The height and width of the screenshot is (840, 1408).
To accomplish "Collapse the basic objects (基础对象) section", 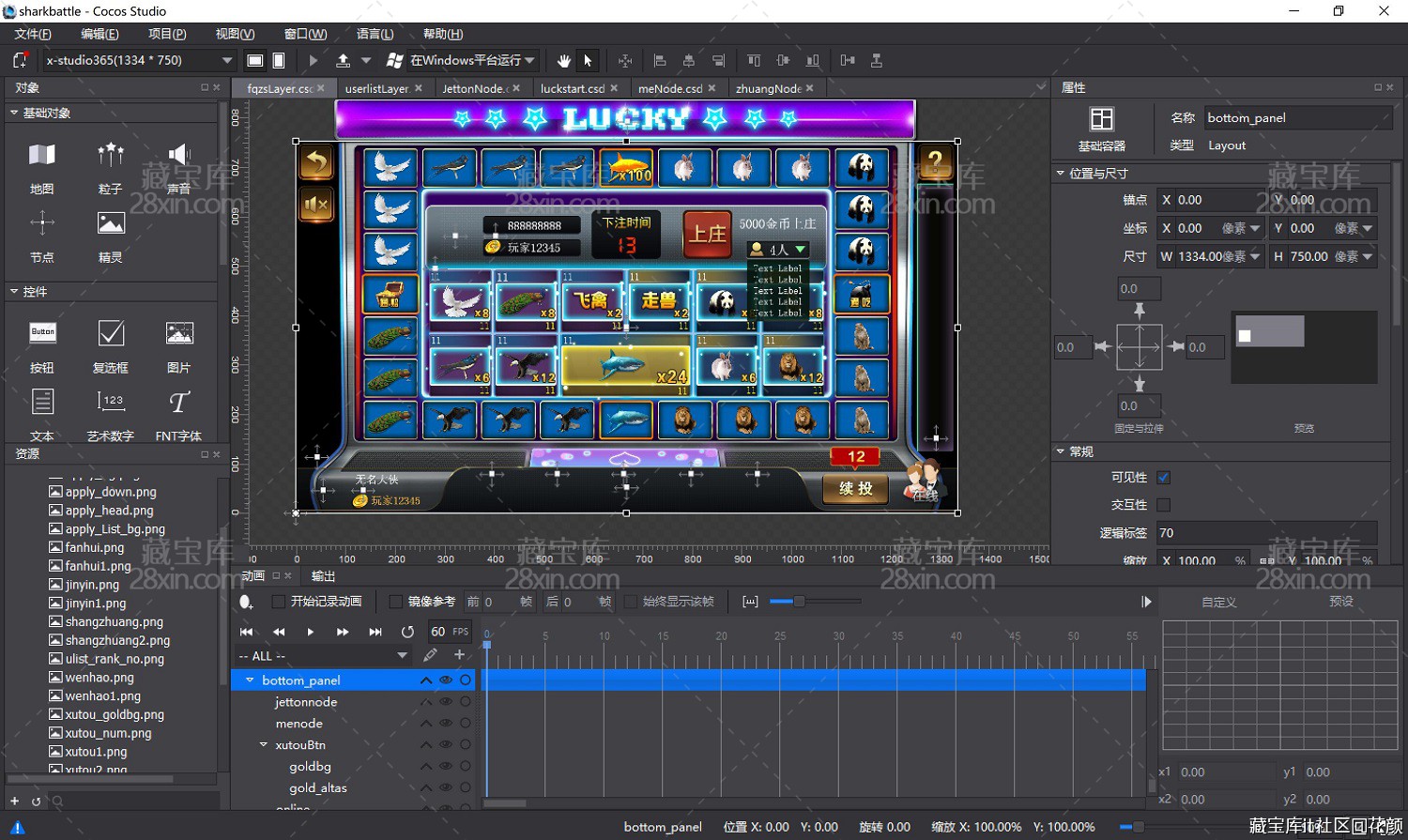I will click(14, 113).
